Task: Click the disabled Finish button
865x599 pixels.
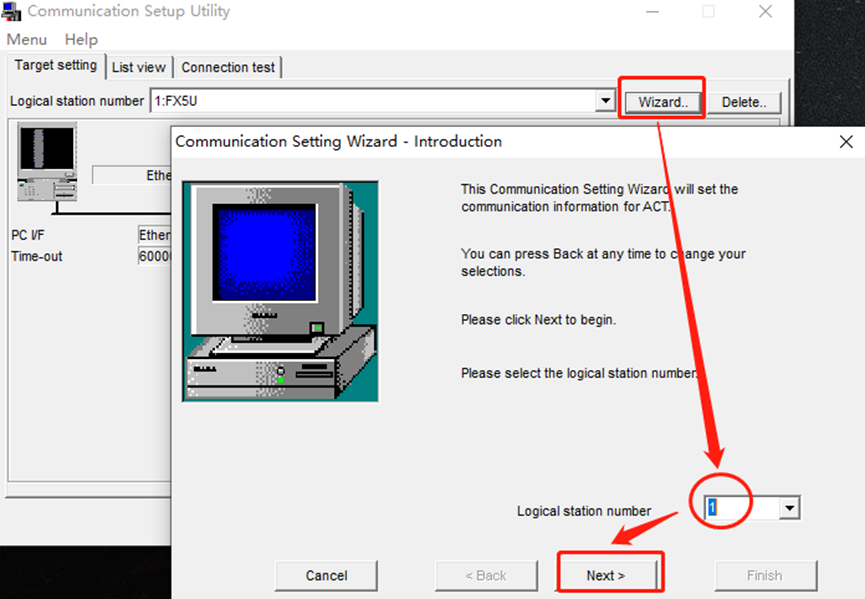Action: pos(766,575)
